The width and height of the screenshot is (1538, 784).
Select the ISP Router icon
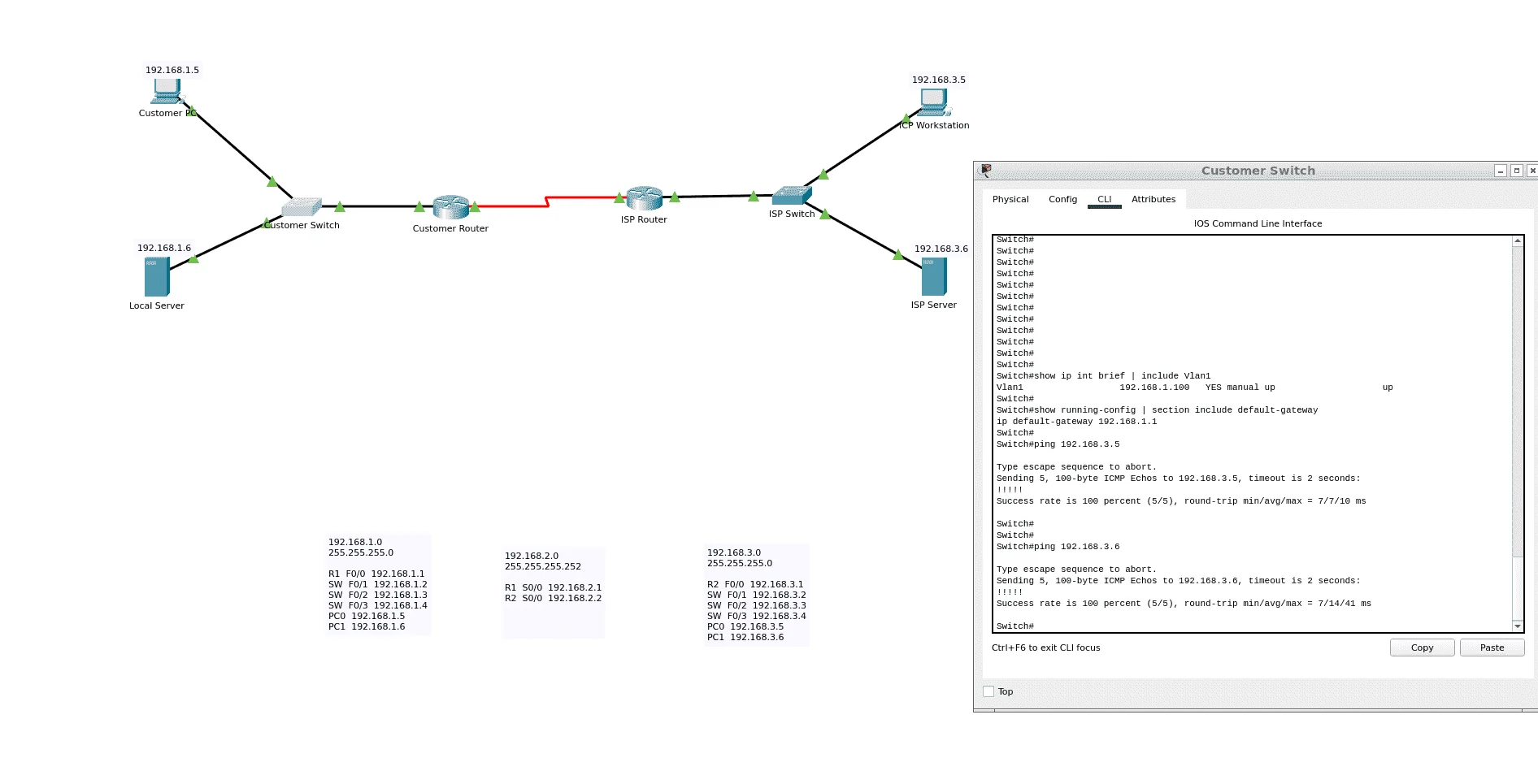pyautogui.click(x=645, y=198)
